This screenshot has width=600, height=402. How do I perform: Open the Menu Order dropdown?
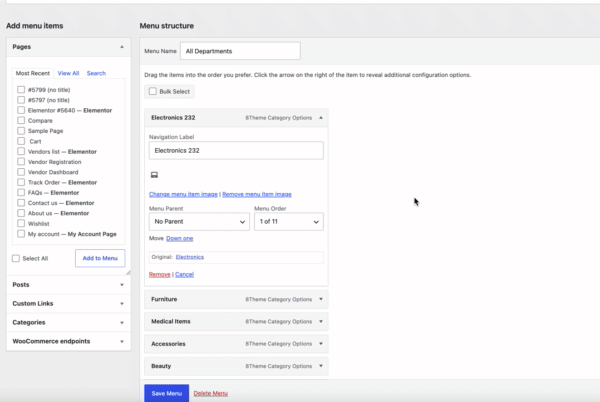pyautogui.click(x=289, y=221)
